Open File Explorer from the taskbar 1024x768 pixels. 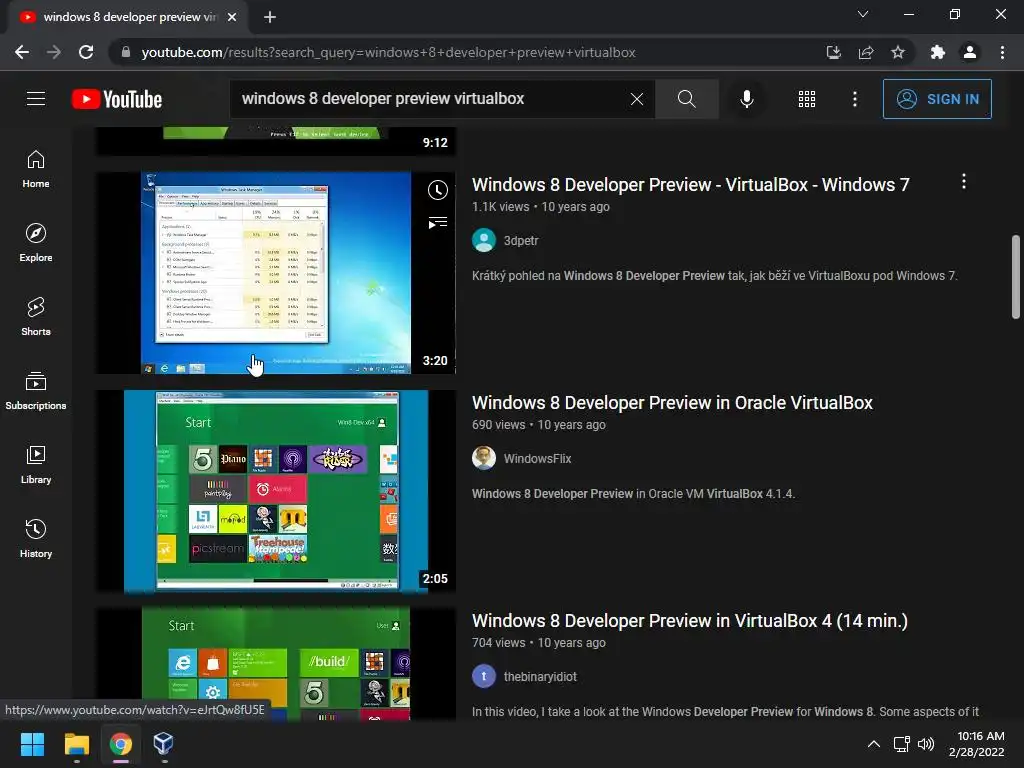point(76,744)
